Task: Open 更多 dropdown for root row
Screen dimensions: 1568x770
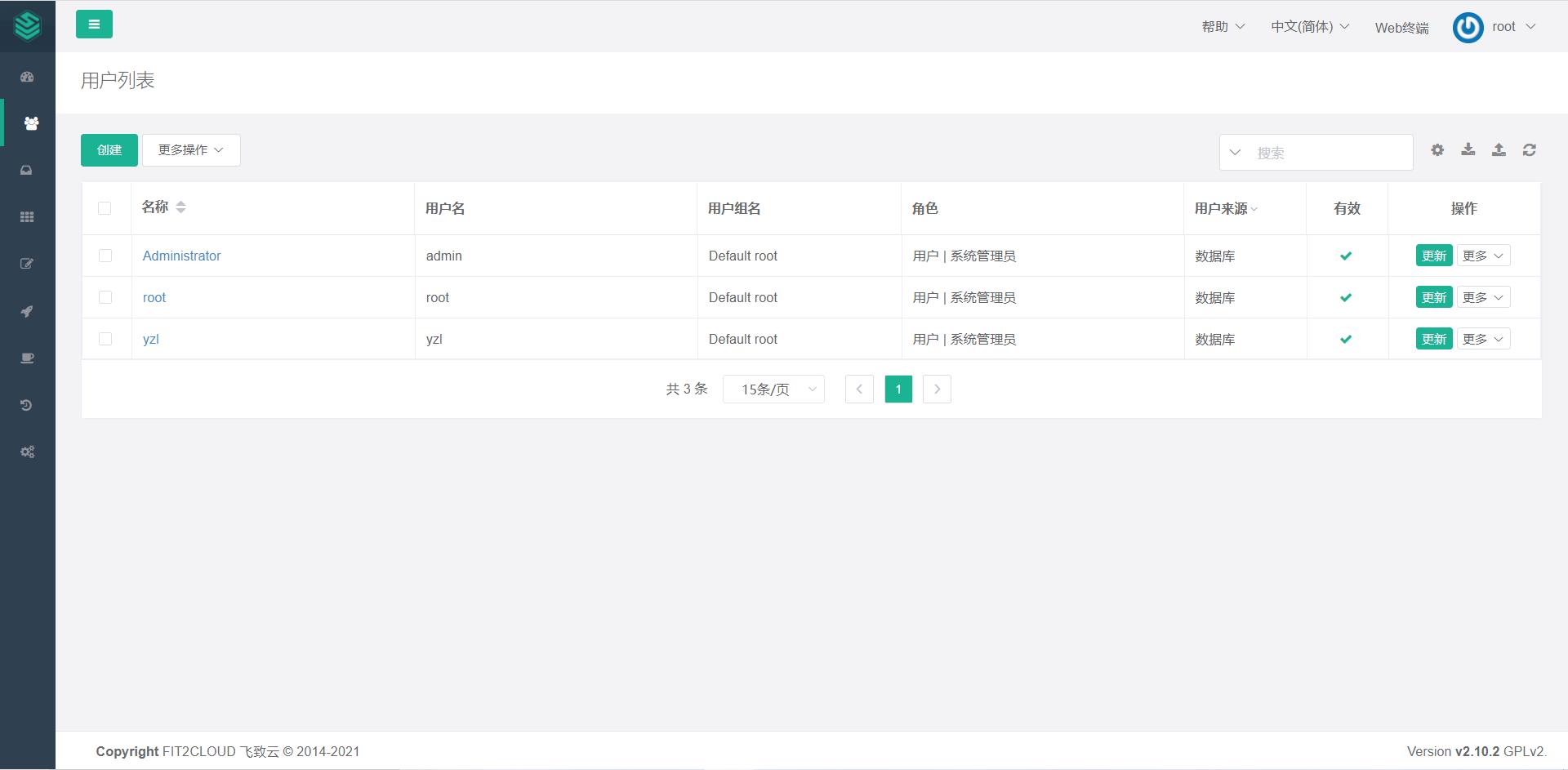Action: [x=1483, y=297]
